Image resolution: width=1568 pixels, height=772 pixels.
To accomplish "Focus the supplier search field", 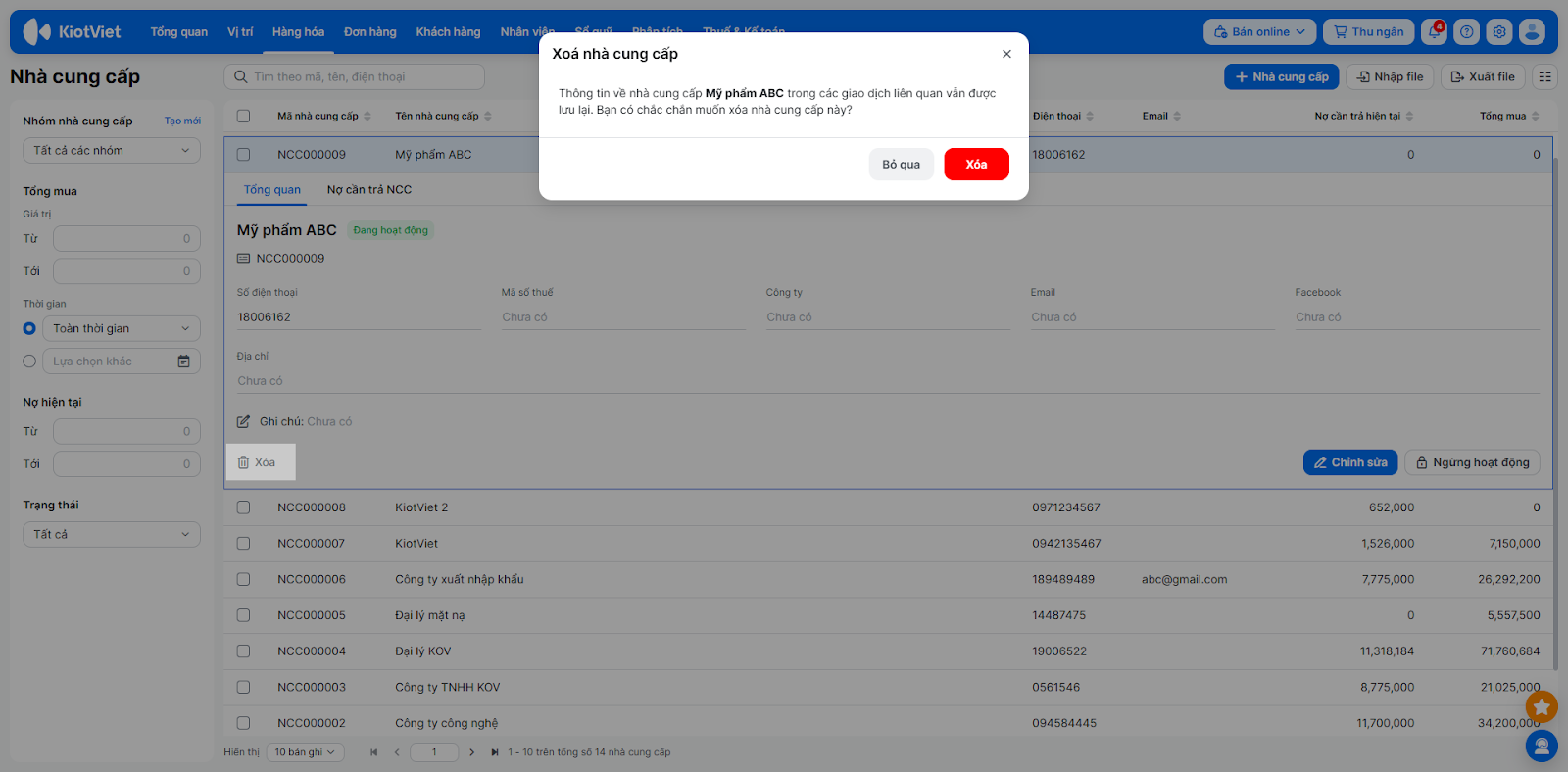I will [355, 76].
